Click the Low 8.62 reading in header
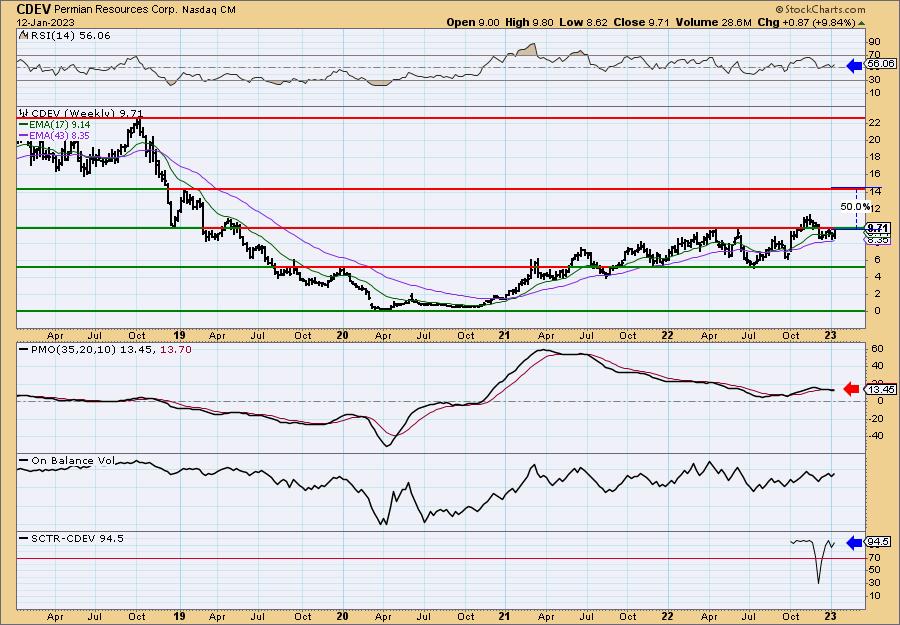Screen dimensions: 900x625 (584, 22)
